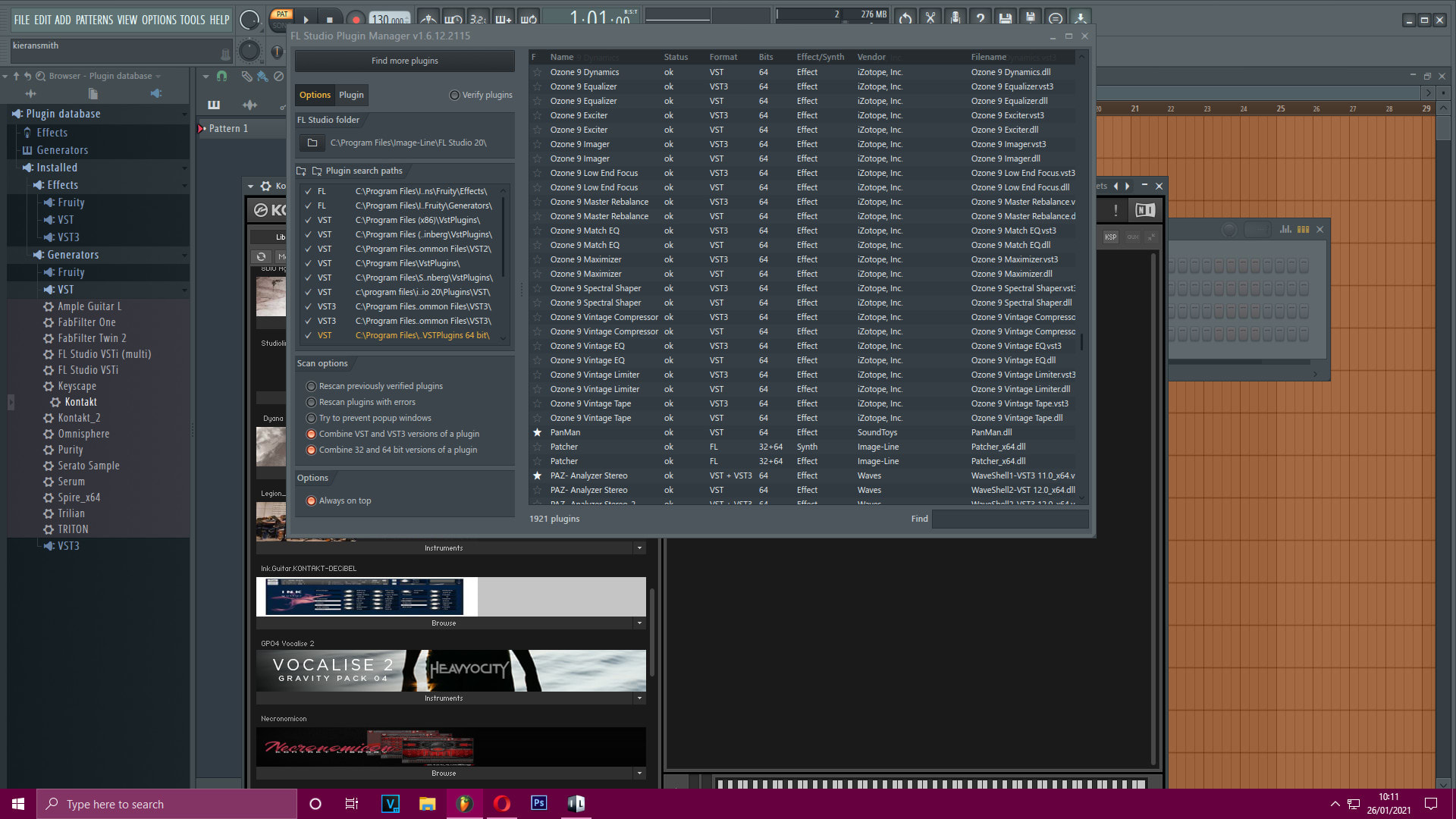Click the Find input field in Plugin Manager
The height and width of the screenshot is (819, 1456).
1010,519
